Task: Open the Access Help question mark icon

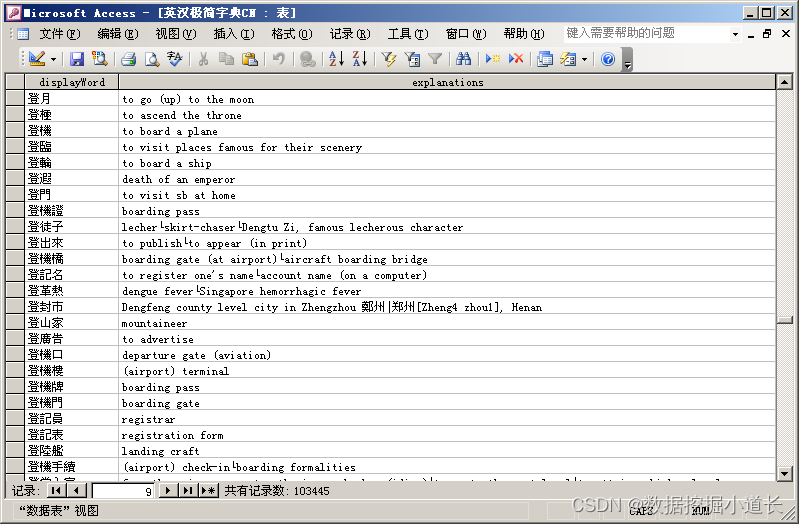Action: (x=607, y=59)
